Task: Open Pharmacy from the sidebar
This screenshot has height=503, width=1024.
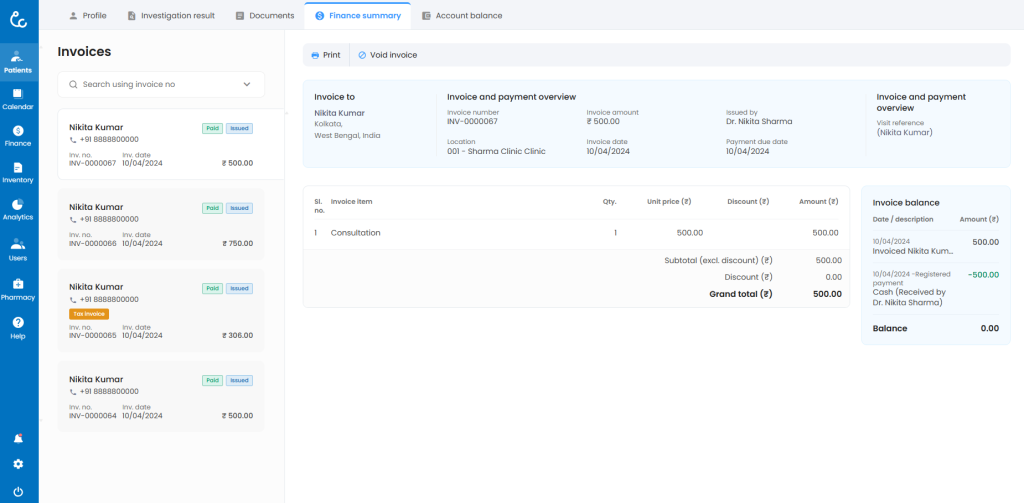Action: [18, 288]
